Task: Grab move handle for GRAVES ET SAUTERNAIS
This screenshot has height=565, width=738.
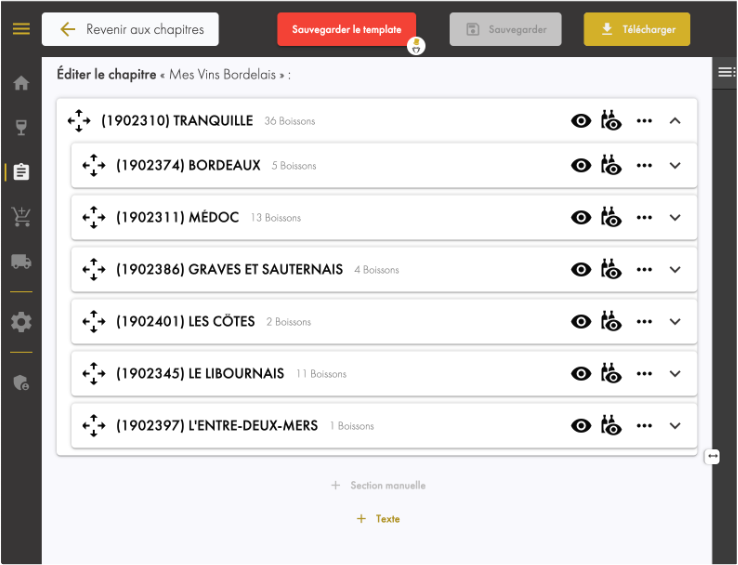Action: [x=94, y=270]
